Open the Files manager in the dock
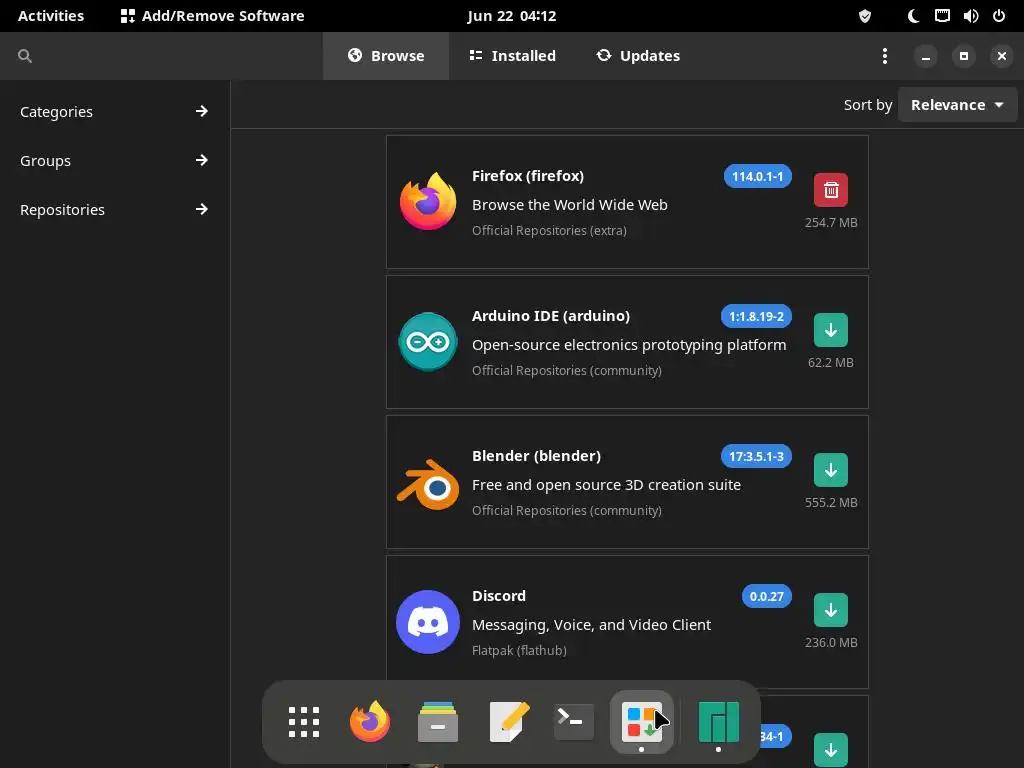The width and height of the screenshot is (1024, 768). (x=438, y=722)
